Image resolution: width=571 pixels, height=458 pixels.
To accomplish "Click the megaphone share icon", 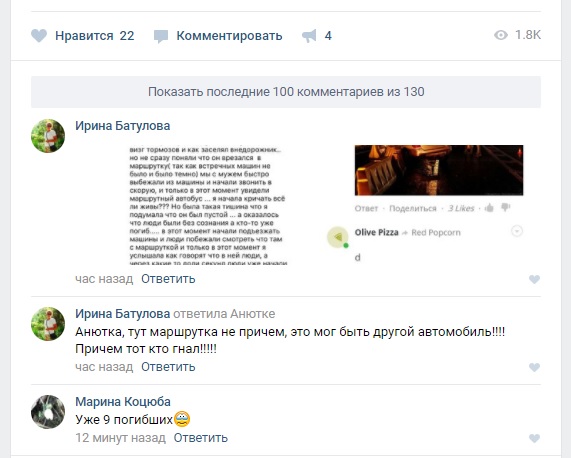I will pyautogui.click(x=309, y=36).
